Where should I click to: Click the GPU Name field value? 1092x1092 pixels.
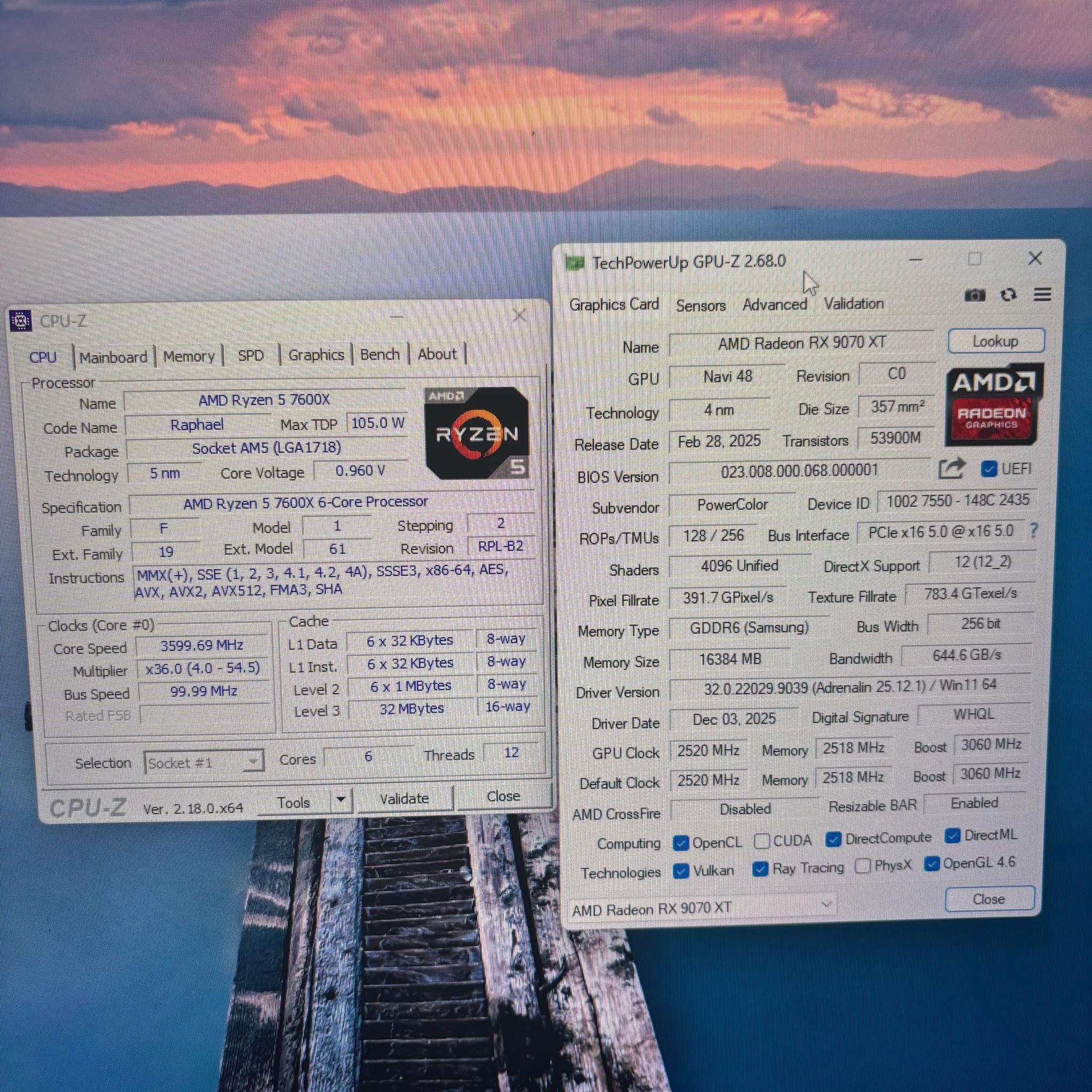tap(801, 343)
